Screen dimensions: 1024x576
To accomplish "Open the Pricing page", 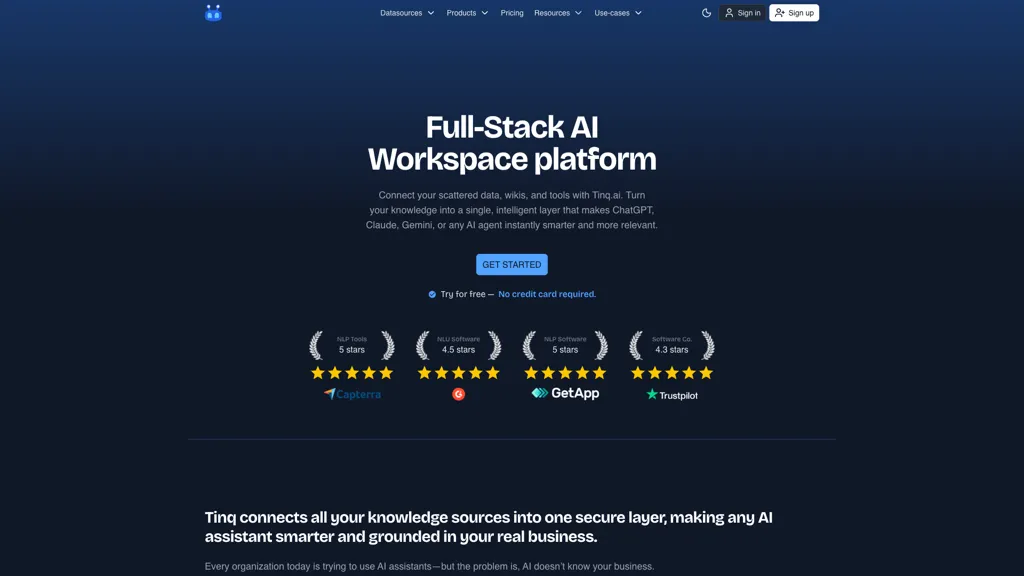I will pos(512,13).
